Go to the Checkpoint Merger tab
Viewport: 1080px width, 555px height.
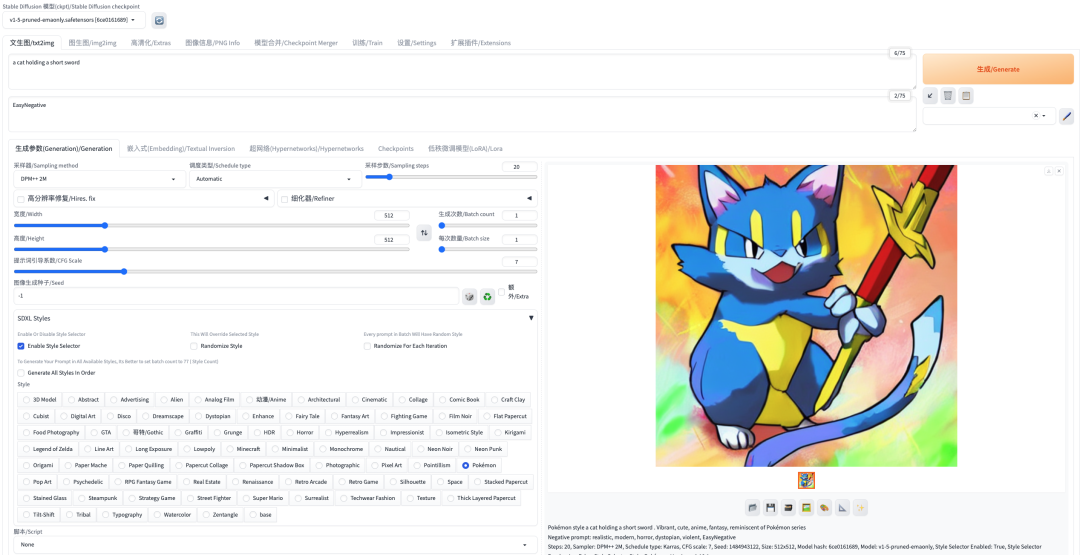coord(296,43)
